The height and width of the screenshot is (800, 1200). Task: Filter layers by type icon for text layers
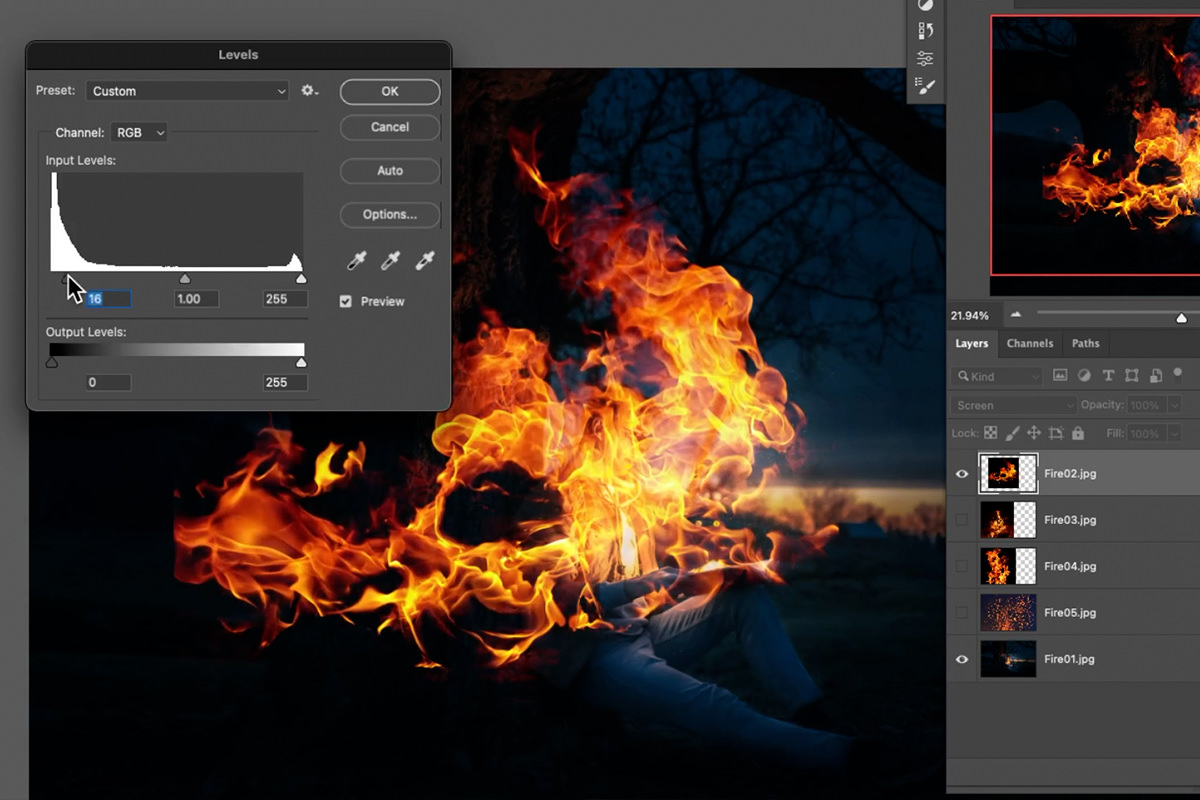click(1108, 375)
